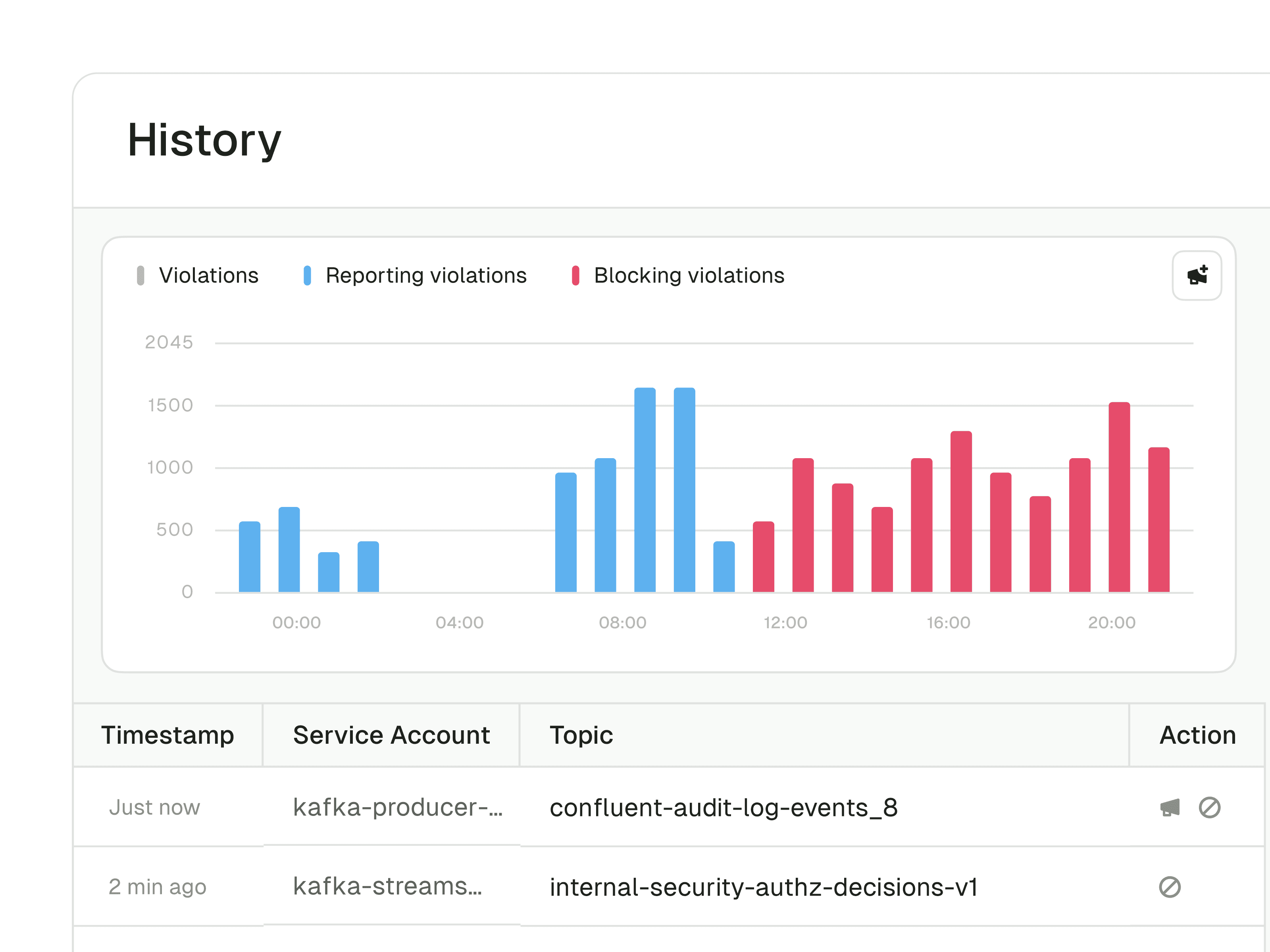Screen dimensions: 1270x952
Task: Sort by the Timestamp column header
Action: (x=167, y=735)
